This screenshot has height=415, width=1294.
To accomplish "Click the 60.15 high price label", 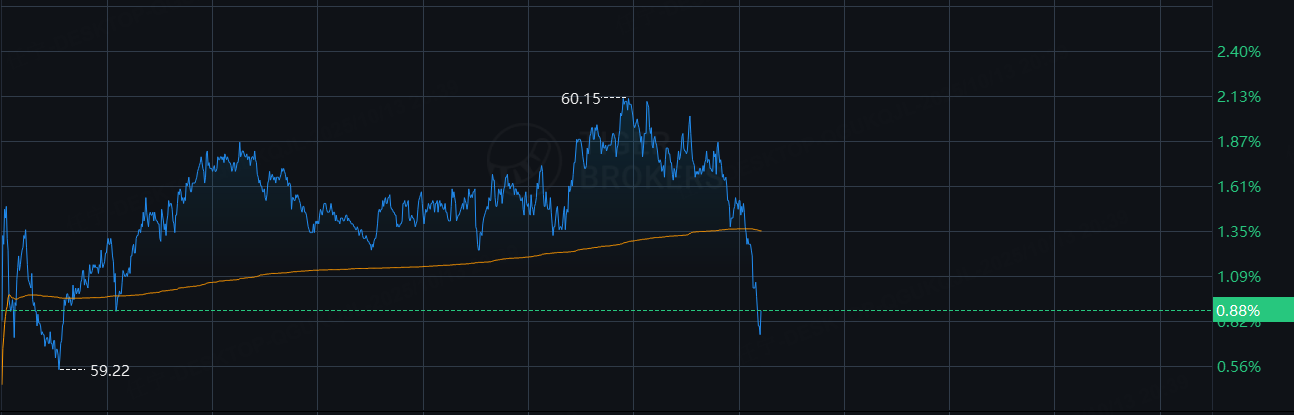I will (x=580, y=99).
